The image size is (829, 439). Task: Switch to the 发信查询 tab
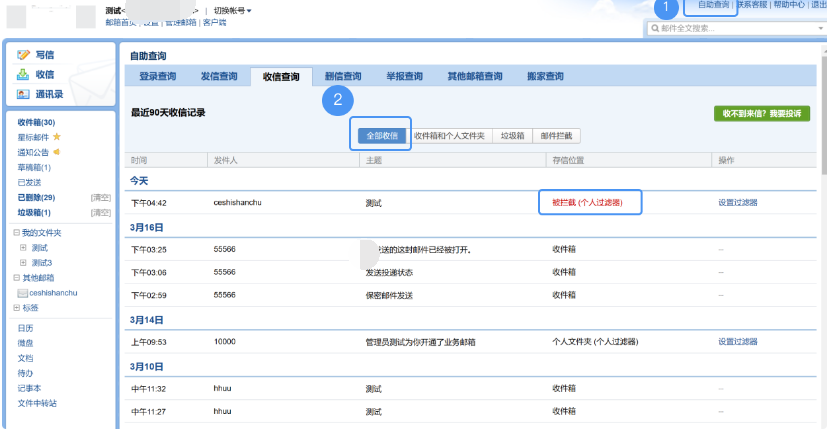tap(219, 76)
